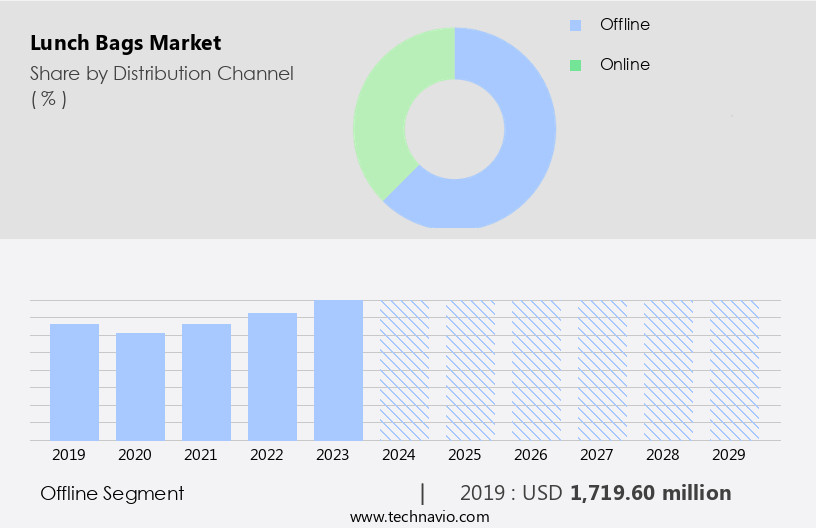Open the www.technavio.com link
816x528 pixels.
(420, 516)
